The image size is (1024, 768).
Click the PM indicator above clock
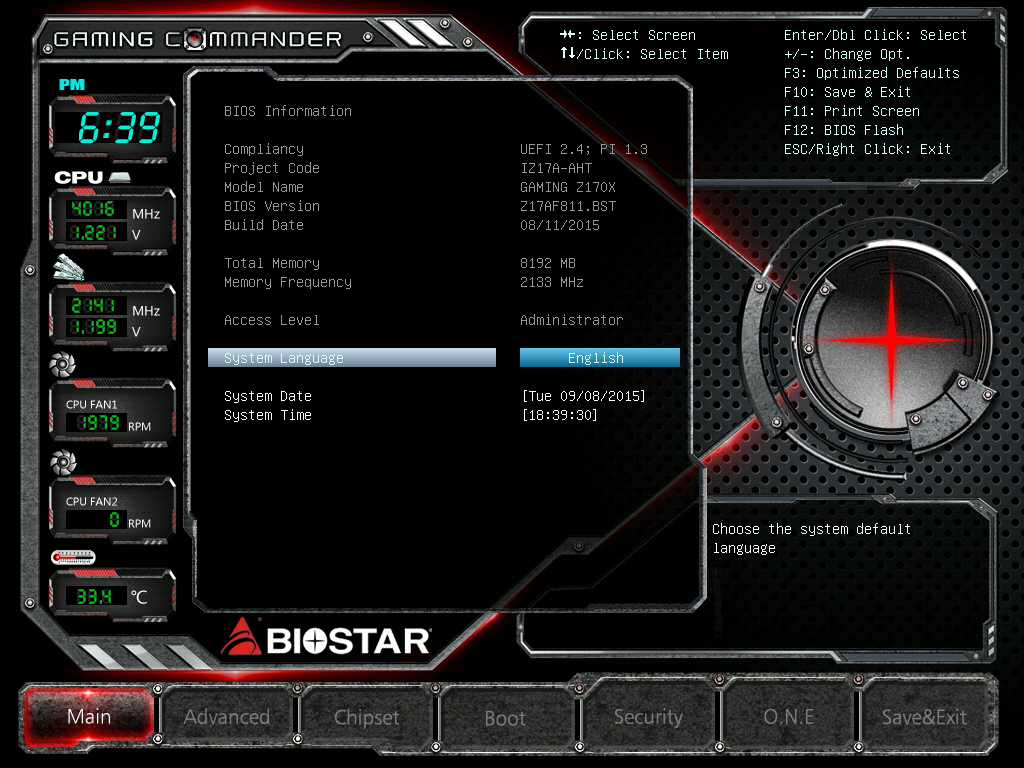pos(72,84)
